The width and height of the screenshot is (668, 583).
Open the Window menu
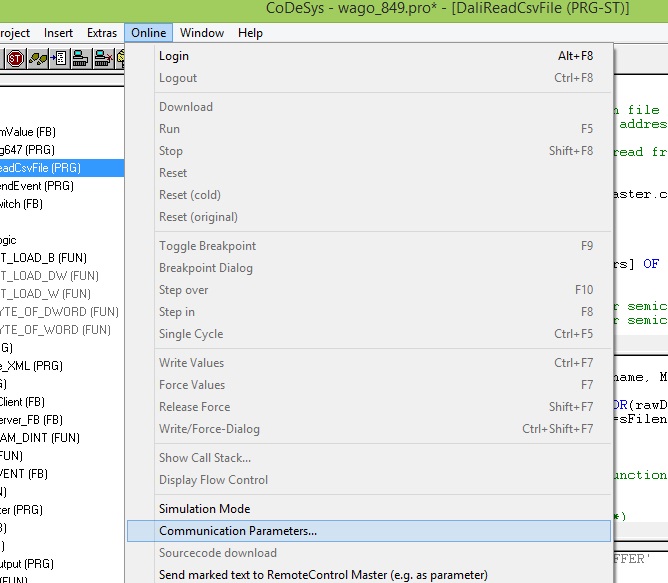point(202,33)
